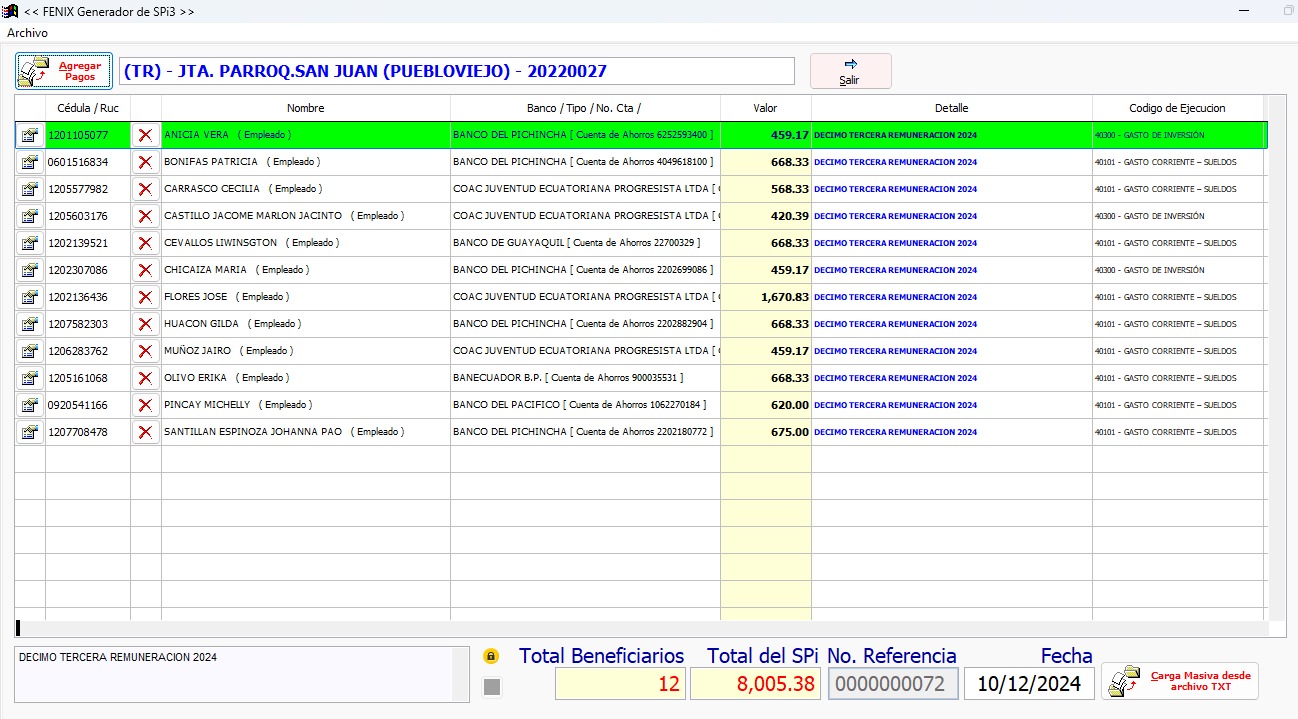Click the Nombre column header
This screenshot has height=719, width=1298.
pyautogui.click(x=305, y=108)
